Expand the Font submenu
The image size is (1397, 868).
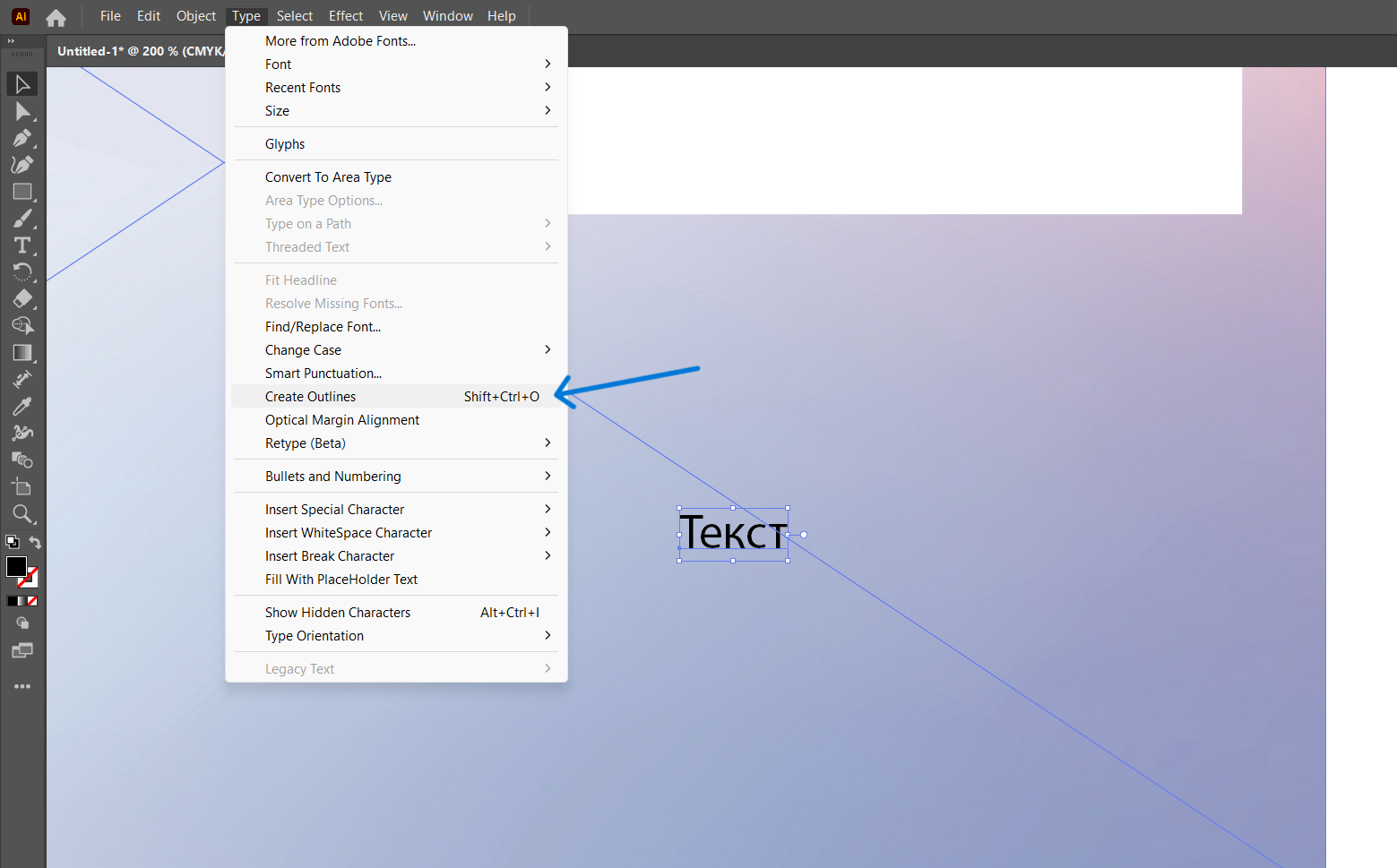(396, 64)
